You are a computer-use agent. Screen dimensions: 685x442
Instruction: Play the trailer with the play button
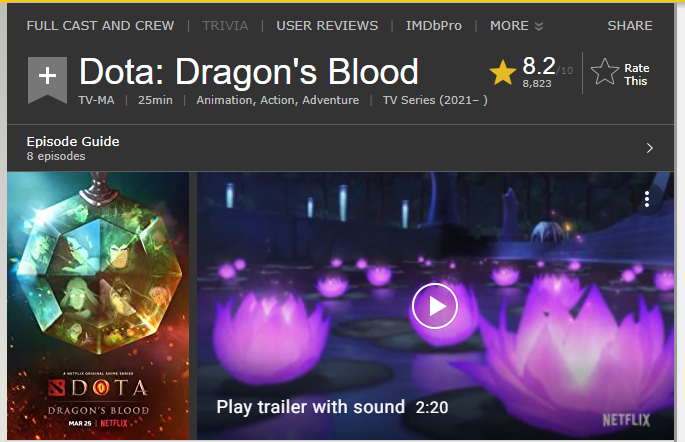[435, 306]
